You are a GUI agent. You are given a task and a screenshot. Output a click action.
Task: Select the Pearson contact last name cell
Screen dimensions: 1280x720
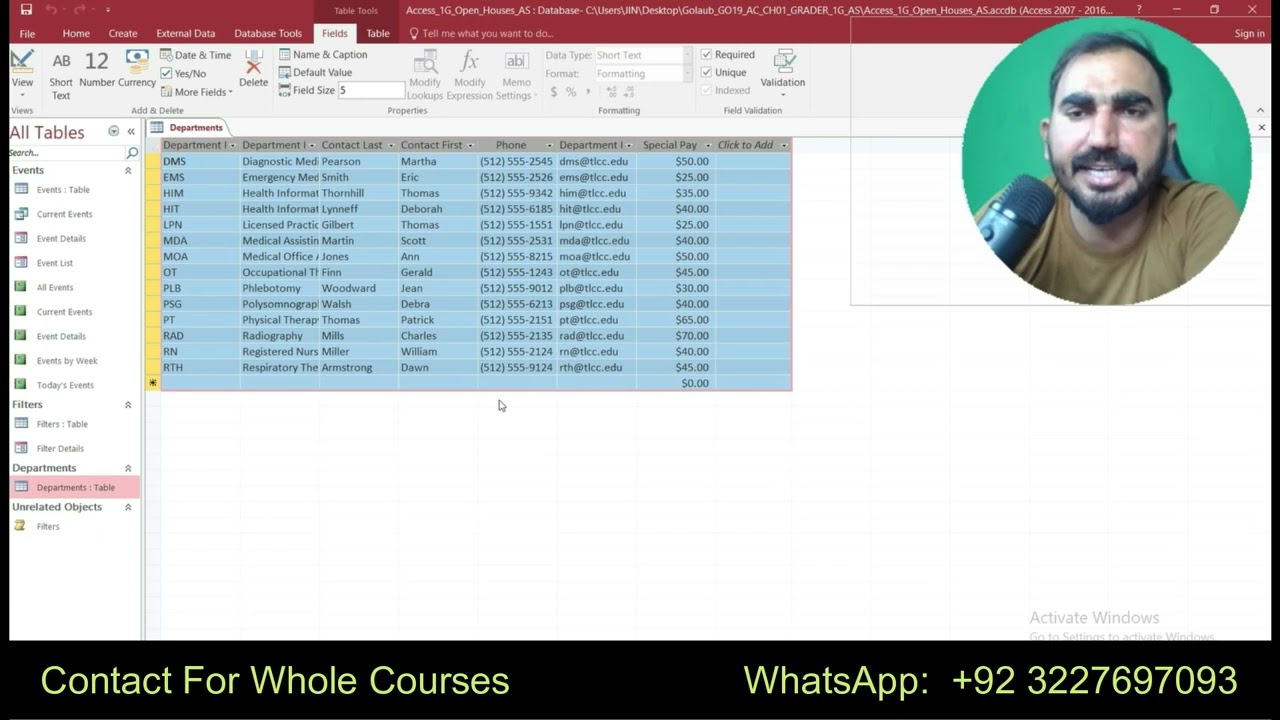[358, 162]
